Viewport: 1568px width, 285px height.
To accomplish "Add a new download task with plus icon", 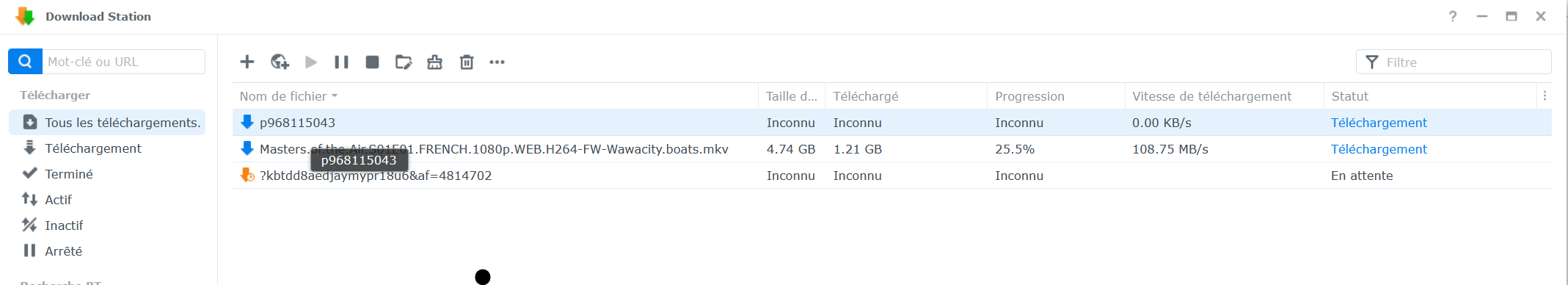I will (247, 62).
